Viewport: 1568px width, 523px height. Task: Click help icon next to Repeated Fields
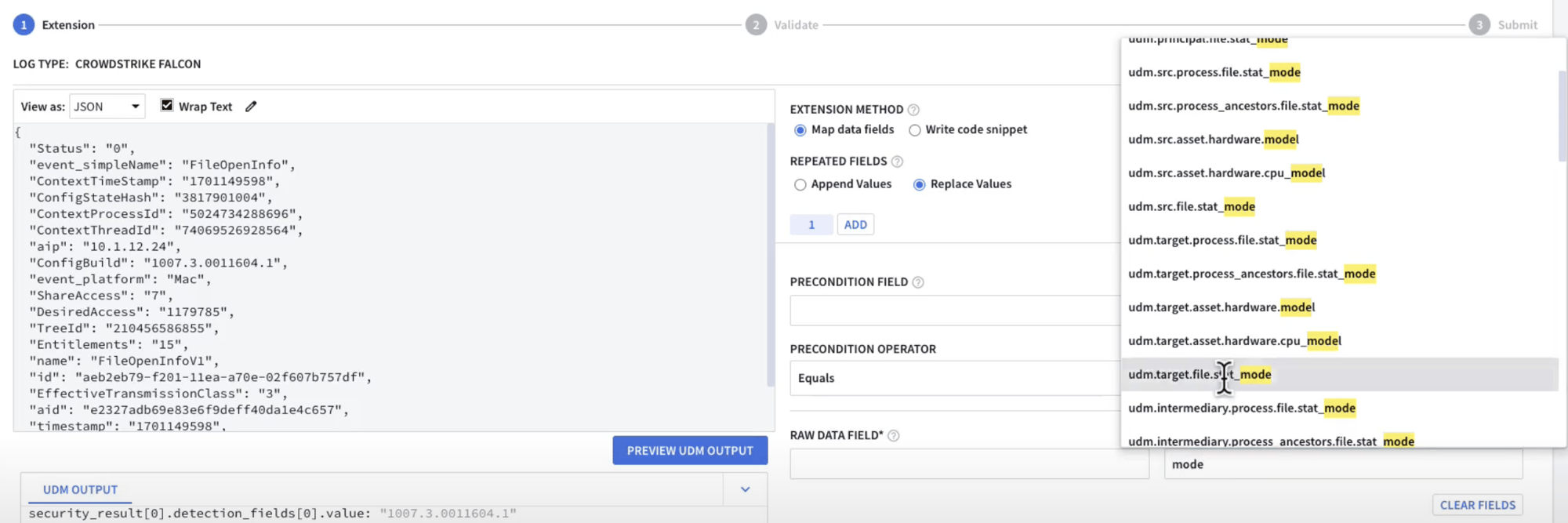pos(898,162)
